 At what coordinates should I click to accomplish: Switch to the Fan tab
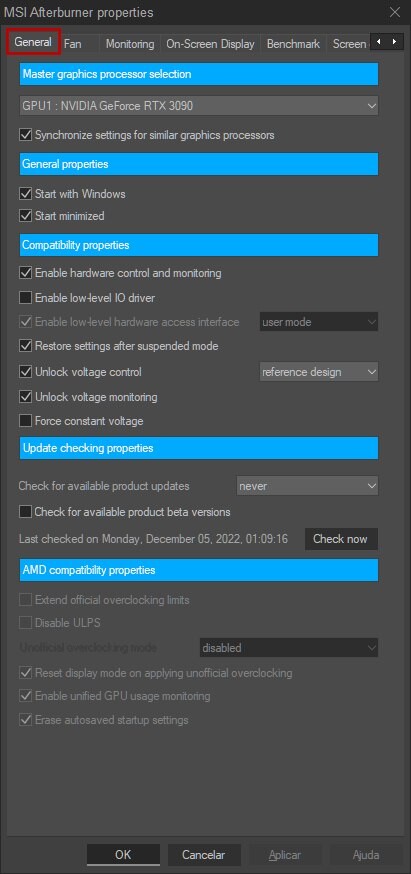[x=72, y=44]
